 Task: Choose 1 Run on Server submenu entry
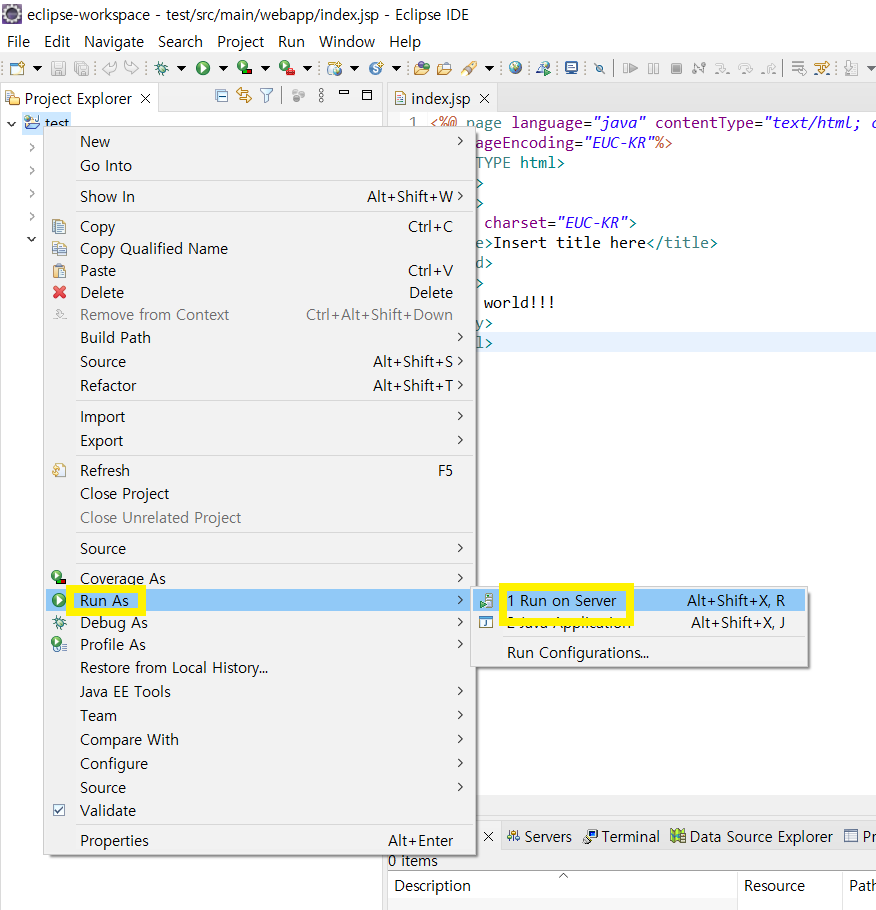point(640,601)
